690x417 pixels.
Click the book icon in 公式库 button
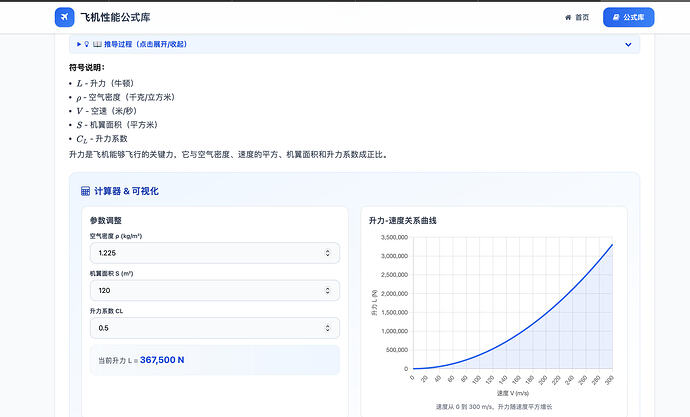click(614, 18)
